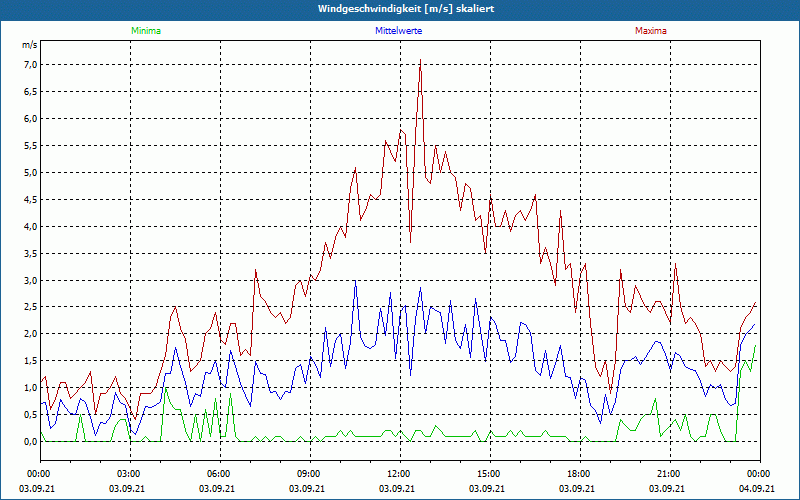800x500 pixels.
Task: Click the '4,5' y-axis value
Action: pos(30,199)
